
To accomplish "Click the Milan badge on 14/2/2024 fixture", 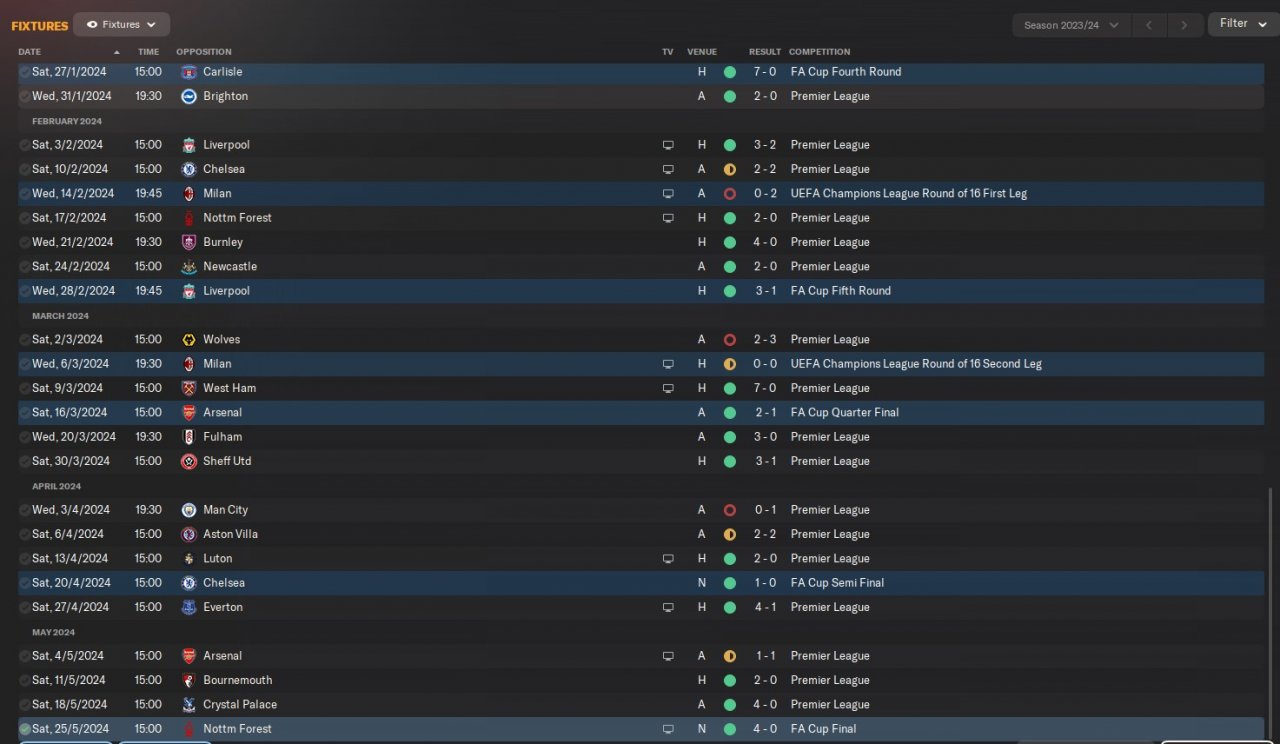I will pos(189,194).
